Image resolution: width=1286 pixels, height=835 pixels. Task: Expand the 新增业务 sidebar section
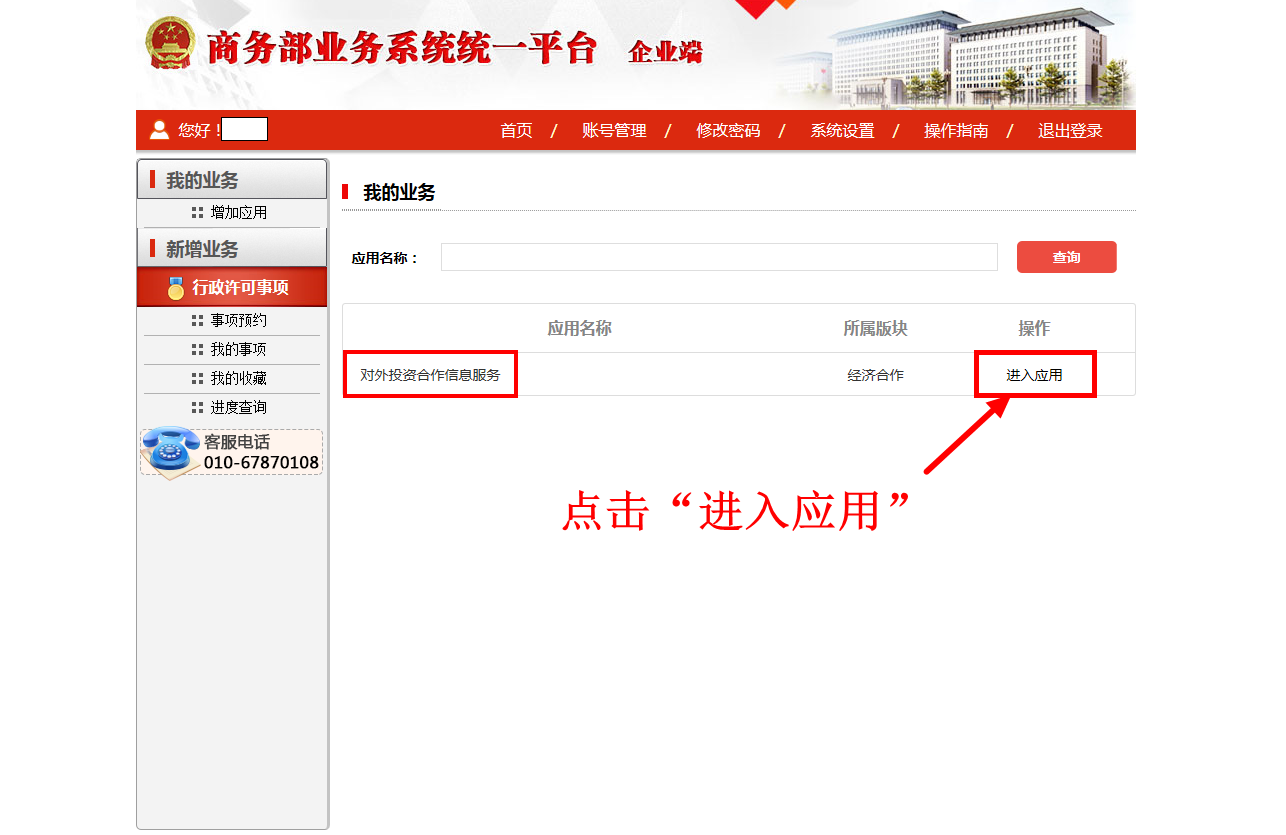232,249
